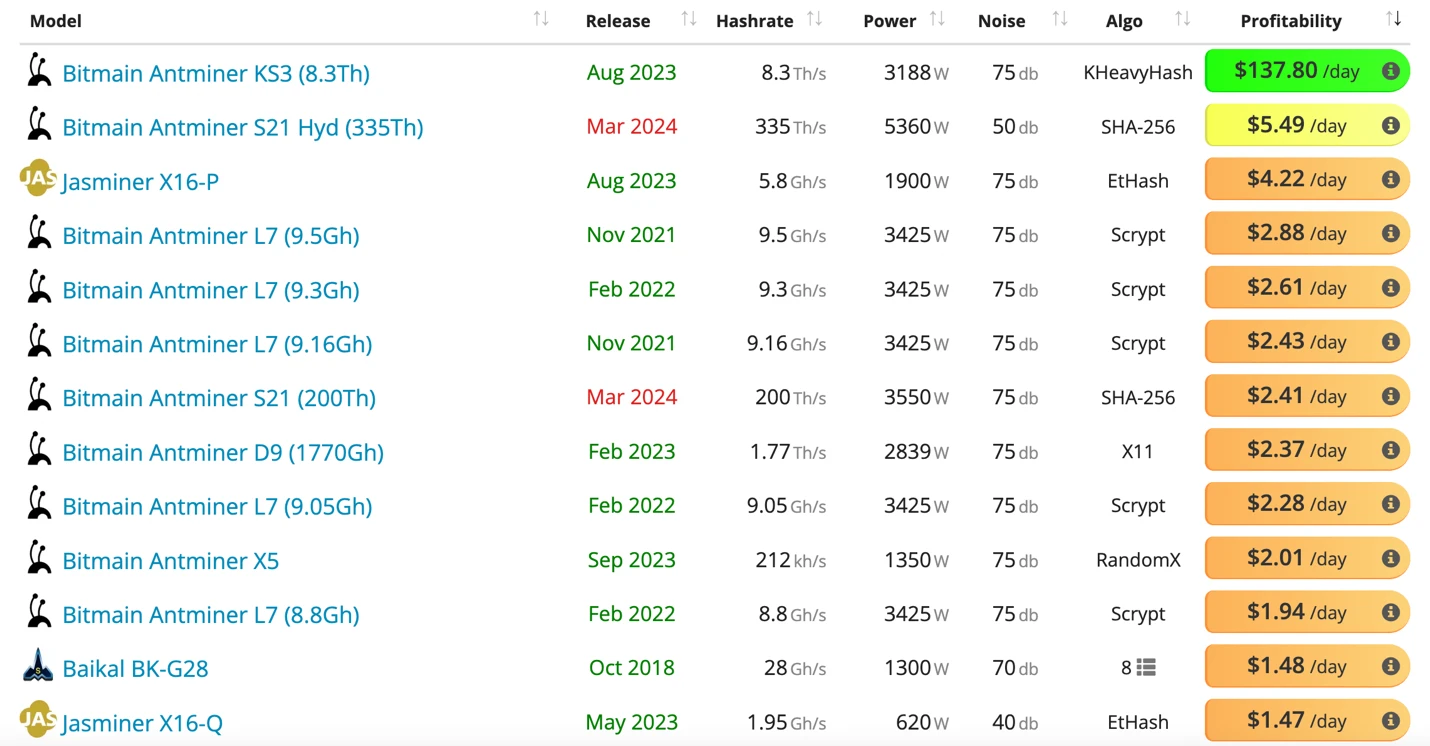
Task: Sort by Profitability column arrows
Action: [x=1394, y=19]
